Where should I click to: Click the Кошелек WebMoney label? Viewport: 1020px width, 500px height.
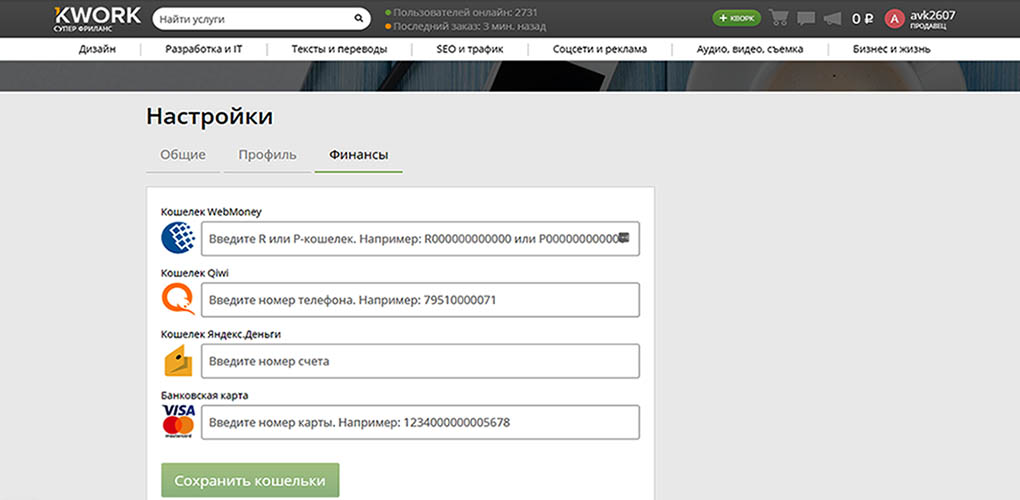click(211, 212)
